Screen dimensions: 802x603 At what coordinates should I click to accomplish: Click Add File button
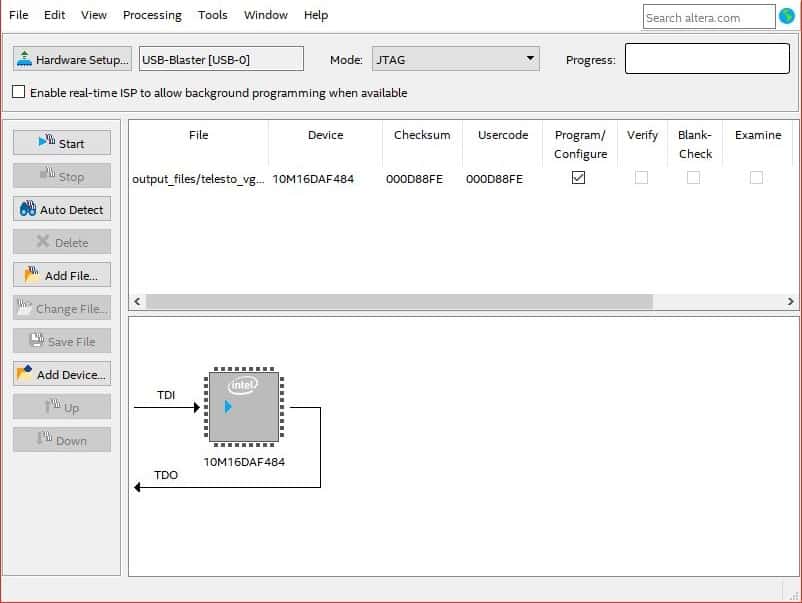pyautogui.click(x=61, y=275)
